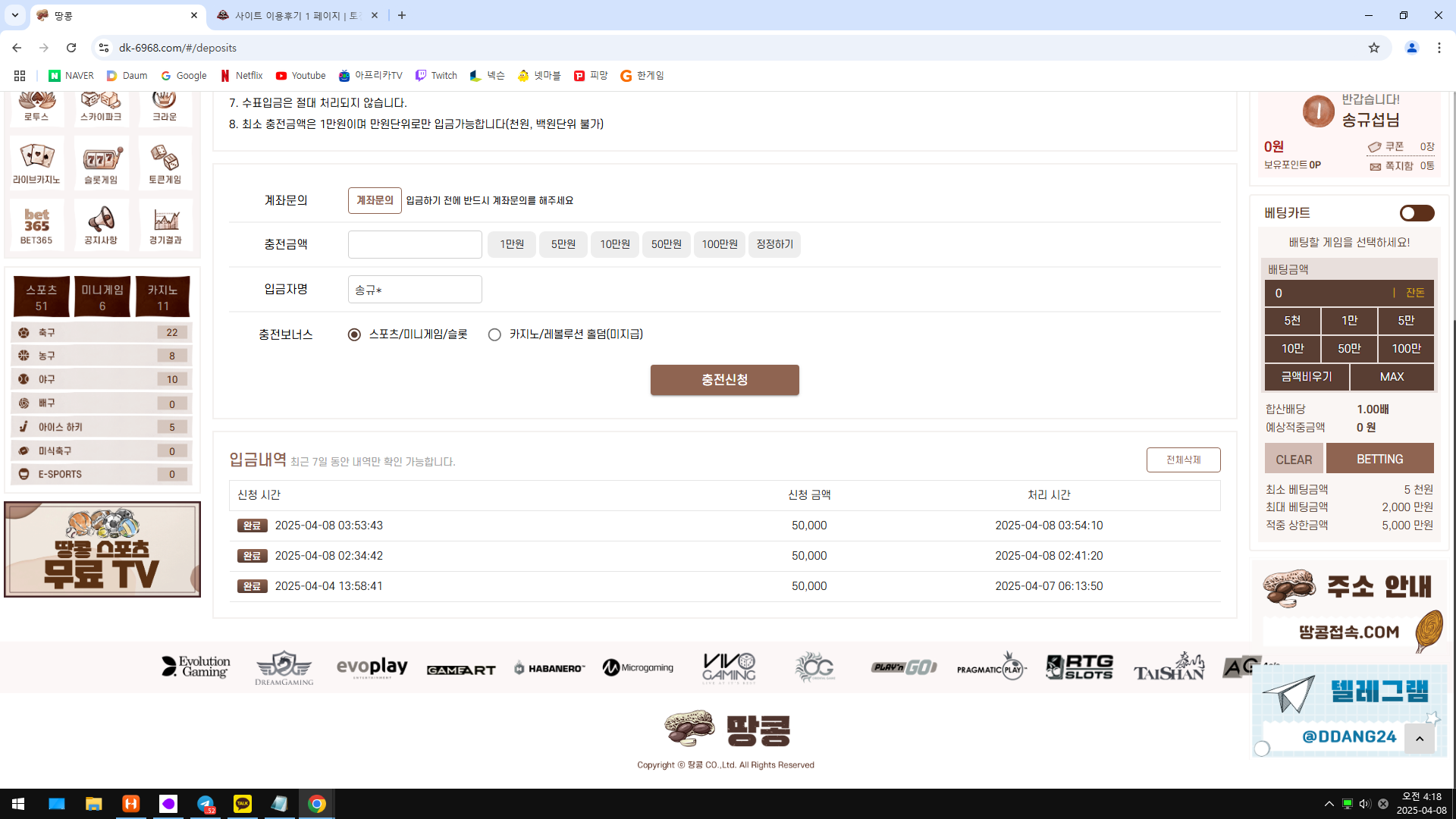Open the 주소 안내 banner

point(1350,607)
